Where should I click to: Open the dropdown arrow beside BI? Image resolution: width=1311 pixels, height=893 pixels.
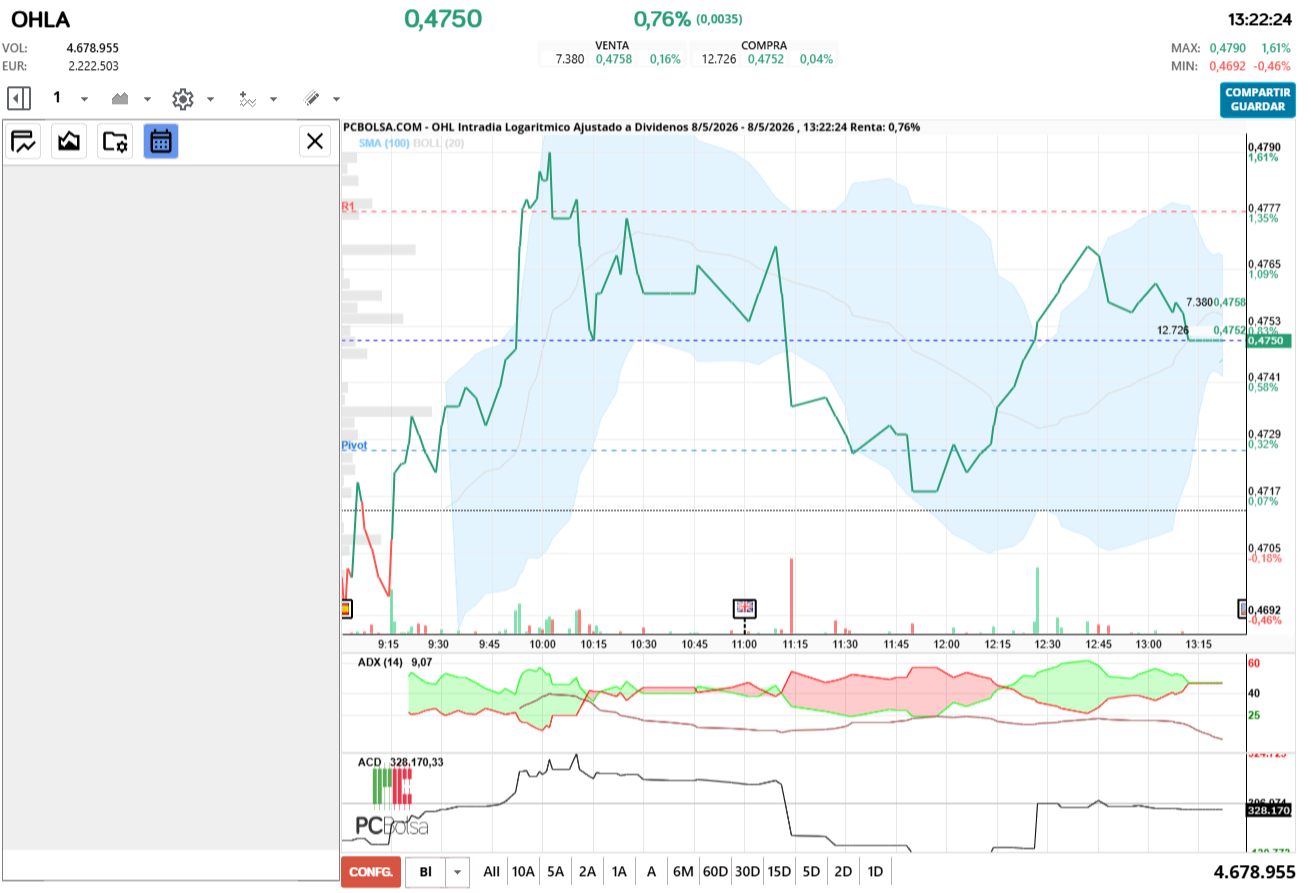pyautogui.click(x=457, y=872)
